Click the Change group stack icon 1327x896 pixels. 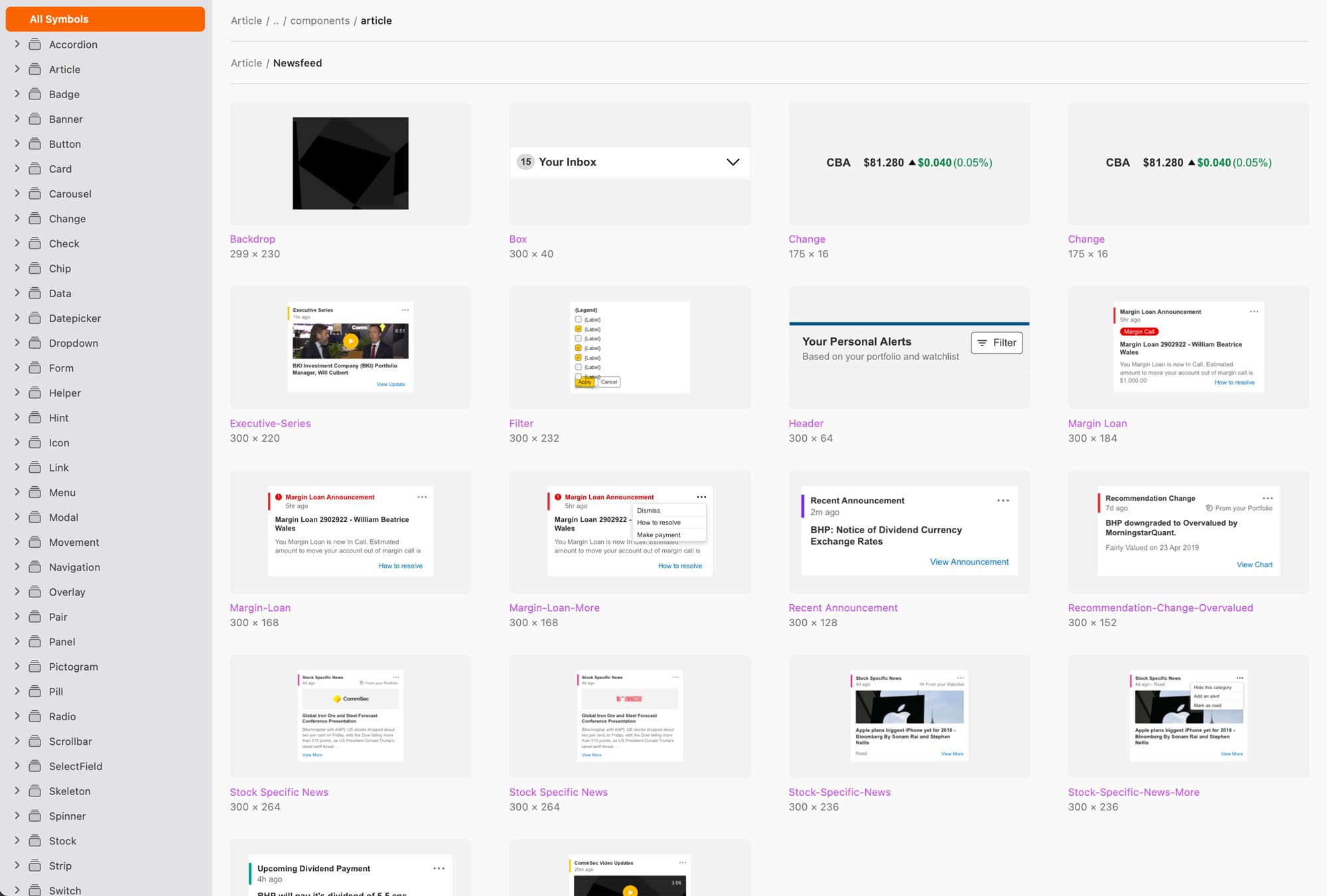pyautogui.click(x=35, y=218)
